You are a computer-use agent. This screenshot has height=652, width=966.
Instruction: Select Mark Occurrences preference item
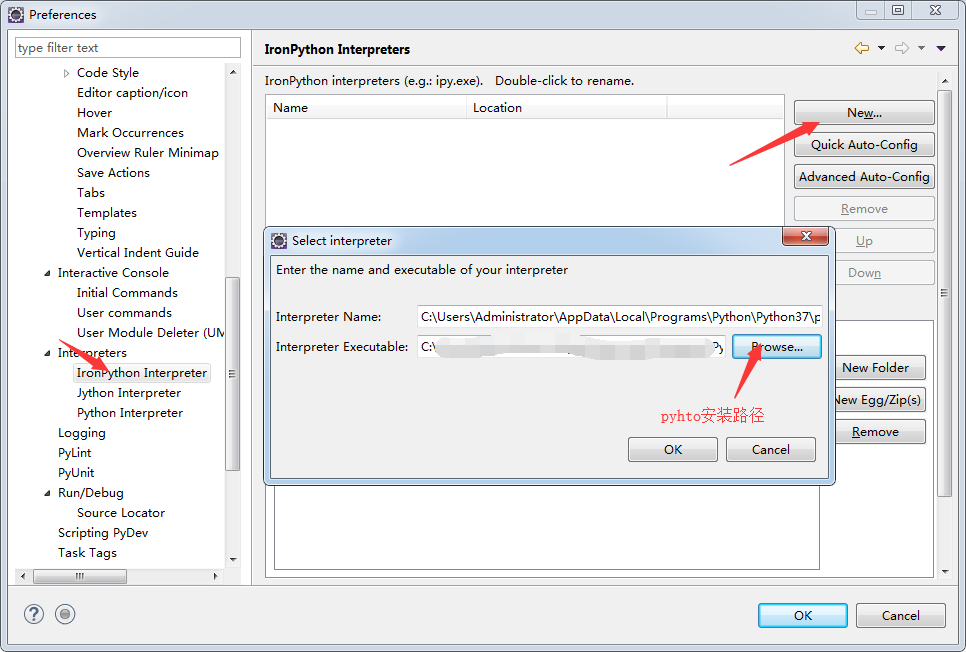pyautogui.click(x=130, y=133)
